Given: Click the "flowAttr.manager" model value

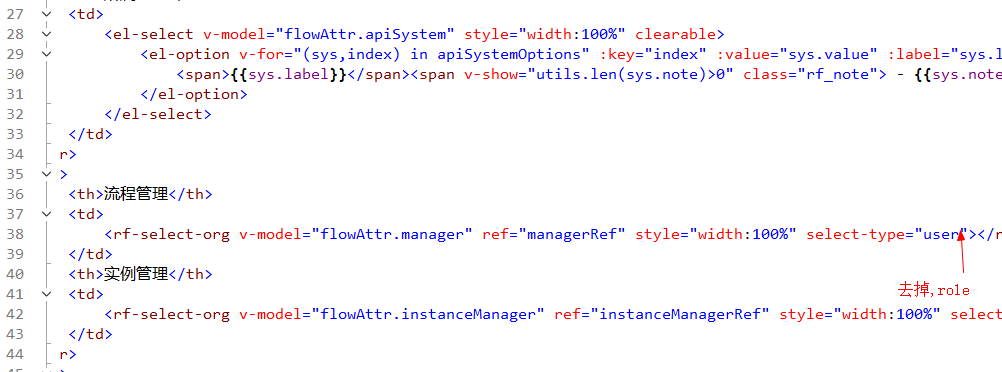Looking at the screenshot, I should [392, 234].
